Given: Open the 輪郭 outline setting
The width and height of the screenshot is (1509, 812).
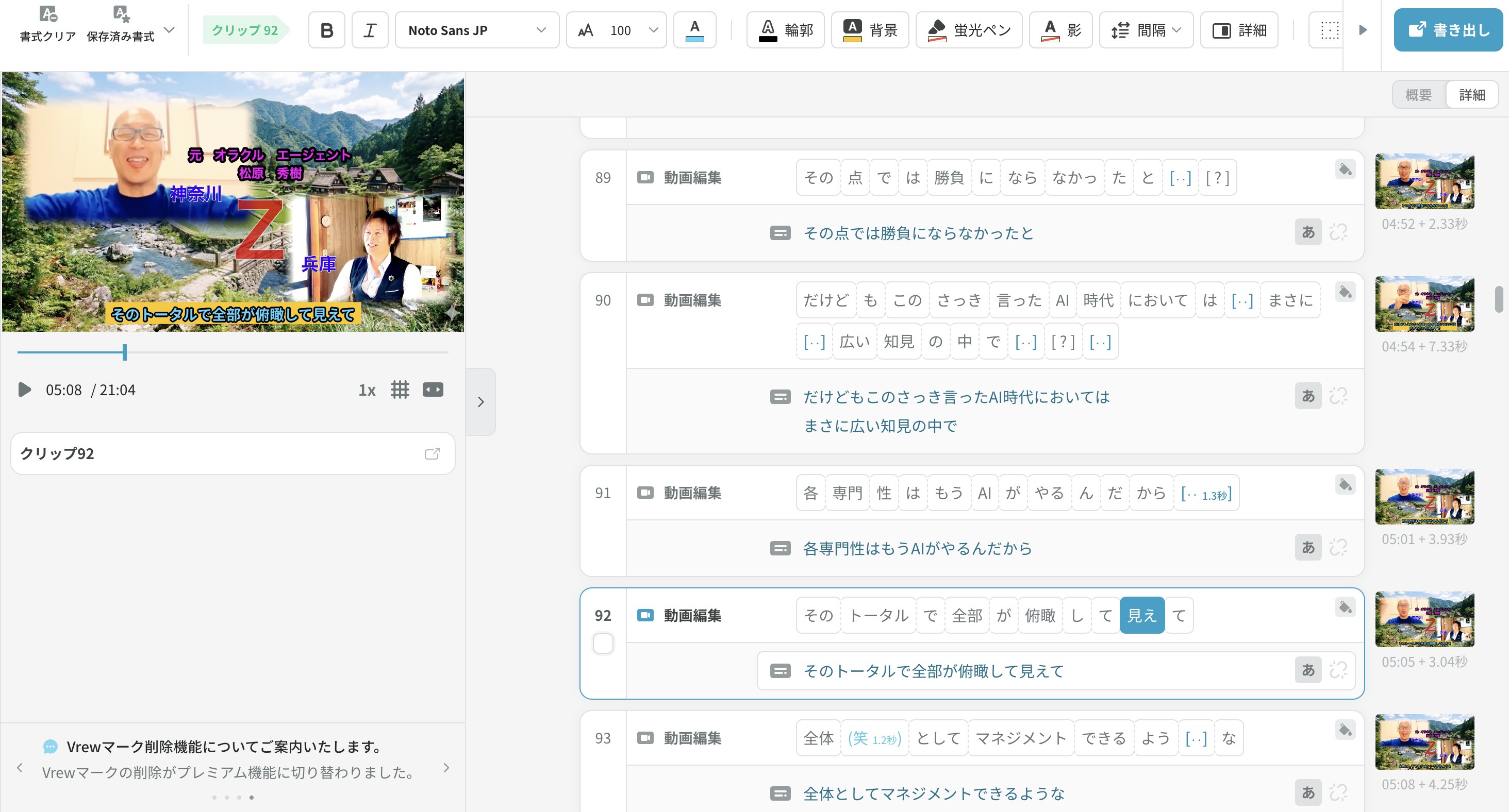Looking at the screenshot, I should [785, 30].
